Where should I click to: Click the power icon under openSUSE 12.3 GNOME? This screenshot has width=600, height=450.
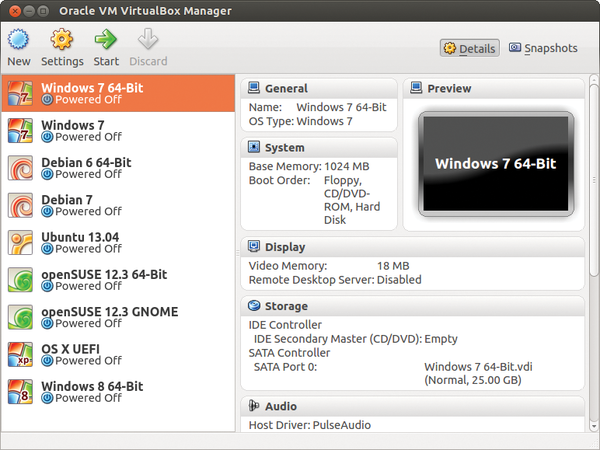47,324
